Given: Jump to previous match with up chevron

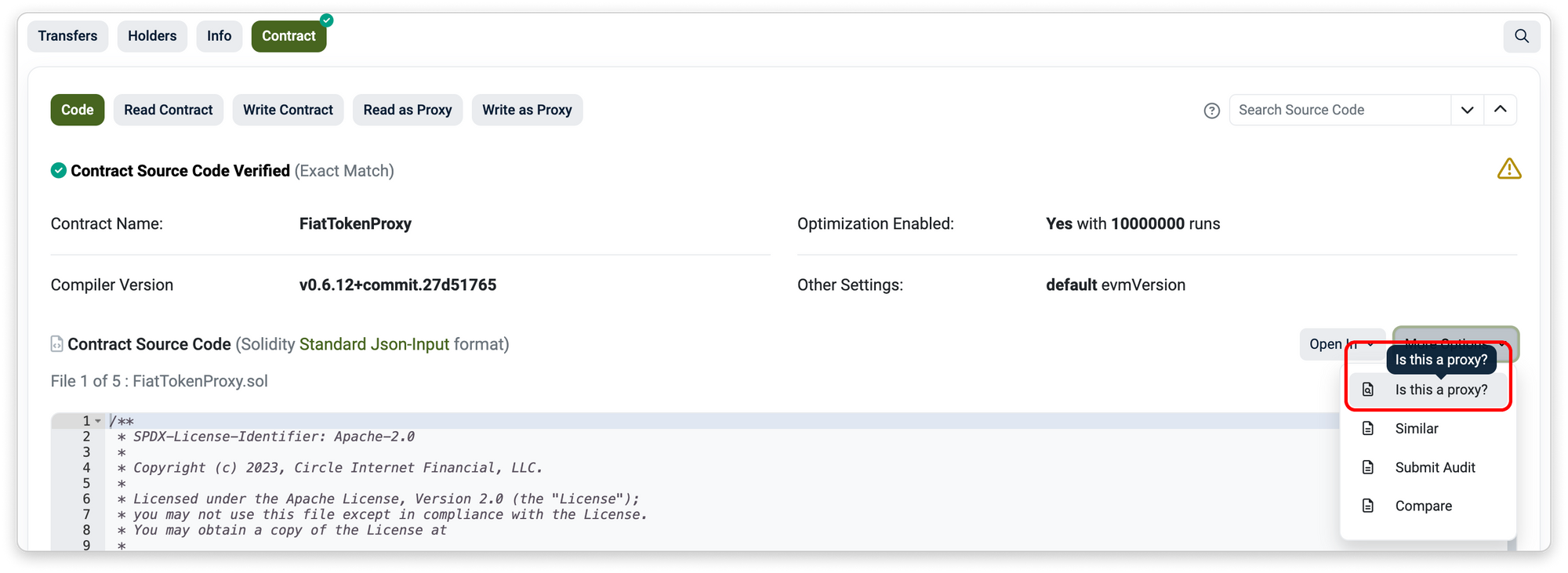Looking at the screenshot, I should (x=1500, y=111).
